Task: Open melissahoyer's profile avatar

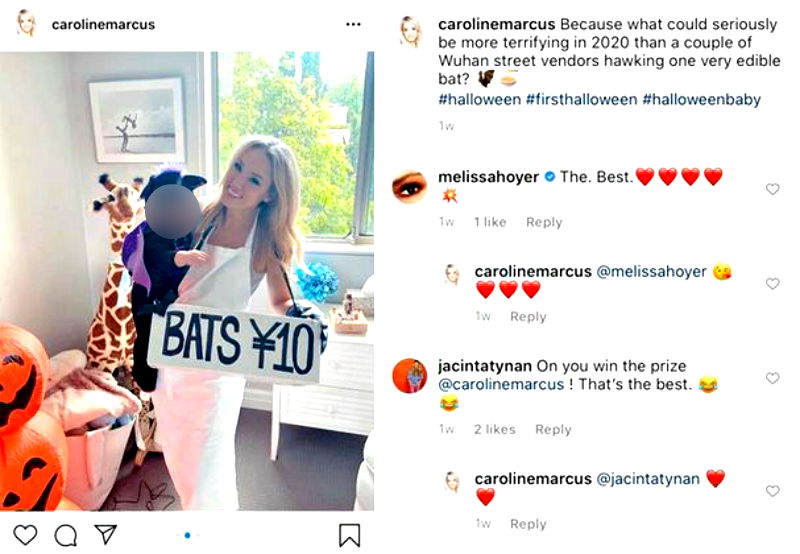Action: coord(408,186)
